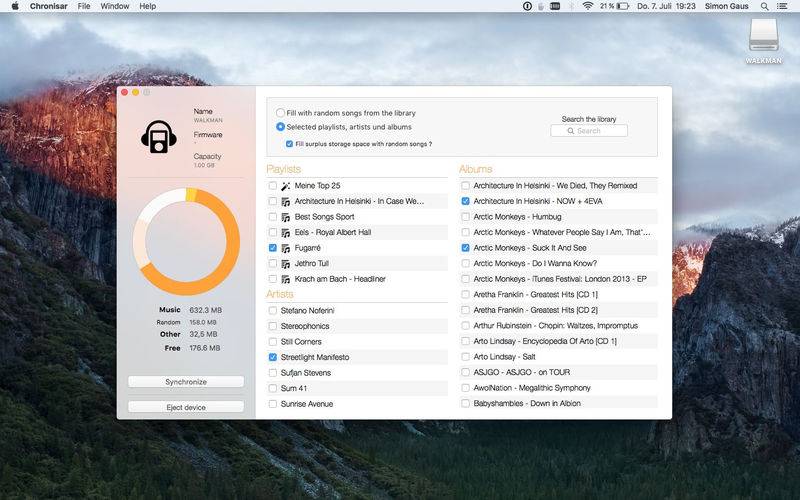Screen dimensions: 800x500
Task: Click the smart playlist icon beside Meine Top 25
Action: click(286, 186)
